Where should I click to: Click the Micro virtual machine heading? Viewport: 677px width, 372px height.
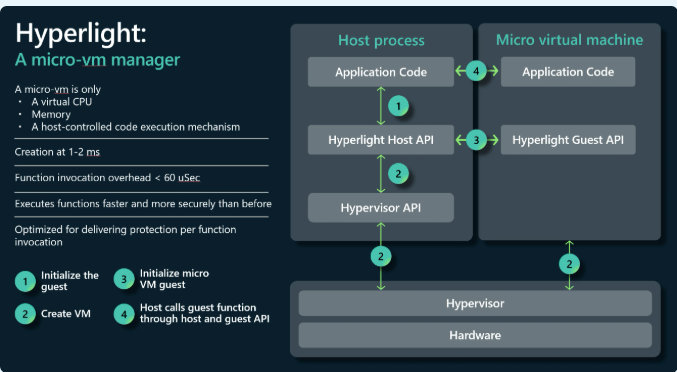pos(569,40)
